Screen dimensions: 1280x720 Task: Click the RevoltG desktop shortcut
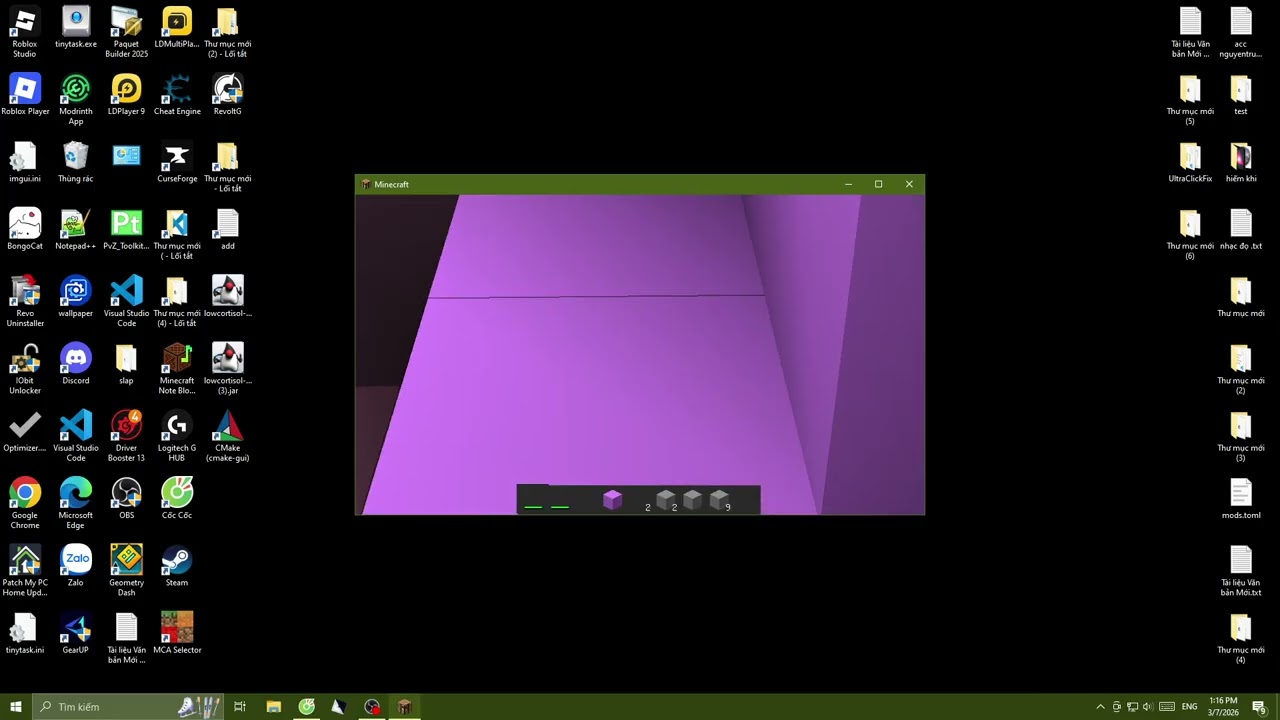click(228, 95)
